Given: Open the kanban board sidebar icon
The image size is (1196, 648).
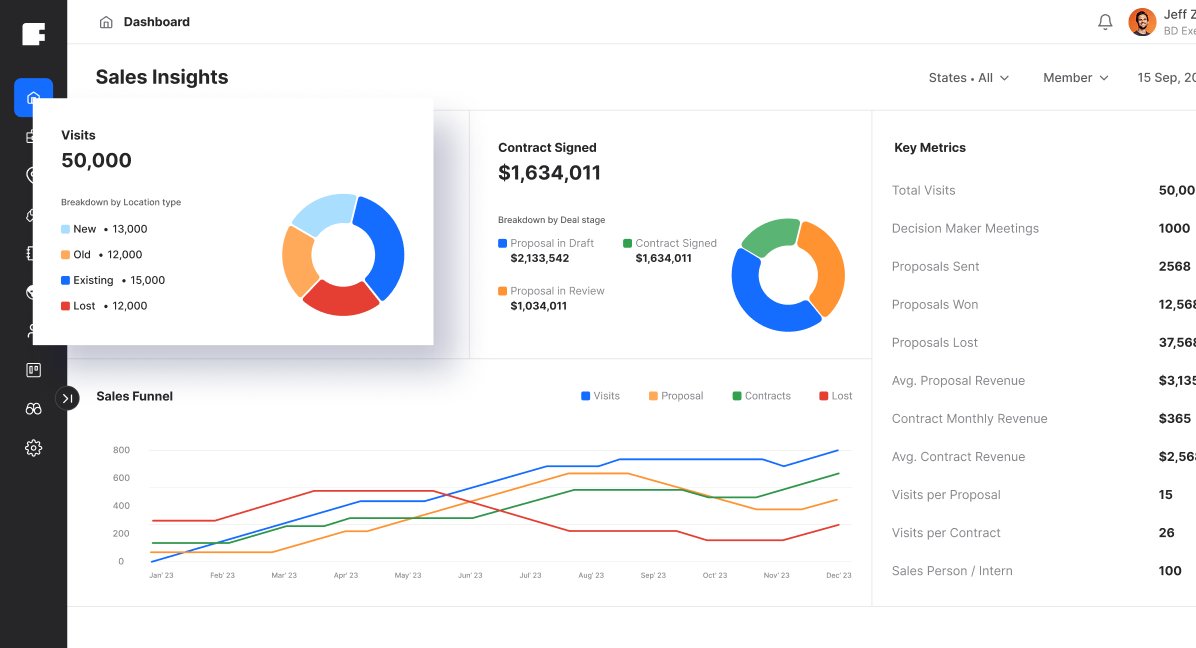Looking at the screenshot, I should (33, 370).
